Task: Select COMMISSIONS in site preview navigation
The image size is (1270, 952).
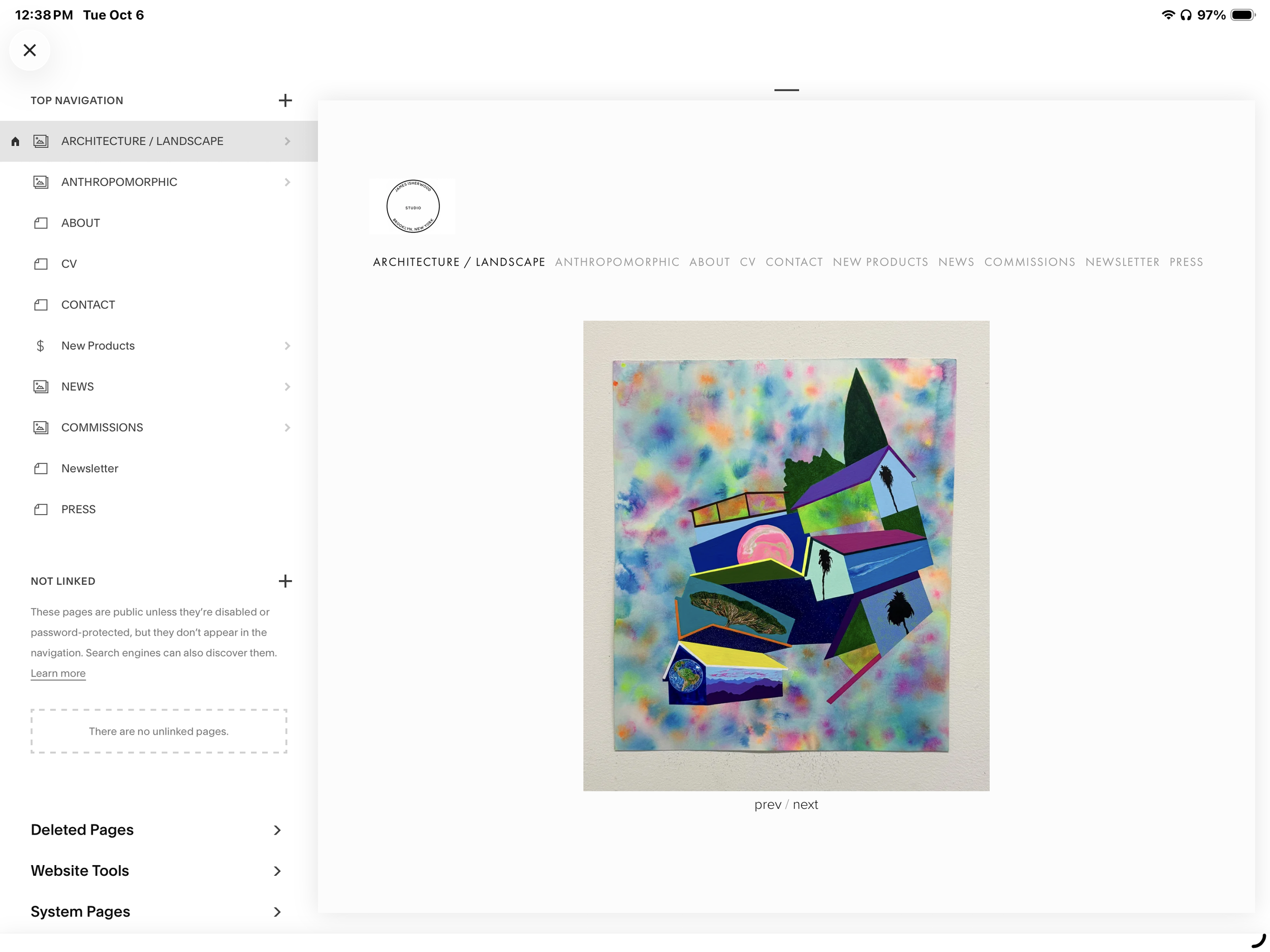Action: tap(1029, 262)
